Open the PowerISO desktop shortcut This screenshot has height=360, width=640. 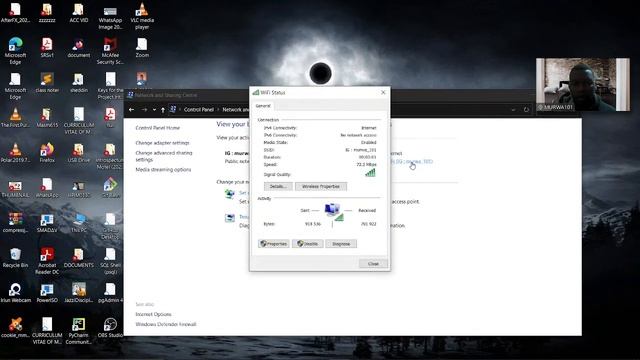pyautogui.click(x=47, y=293)
